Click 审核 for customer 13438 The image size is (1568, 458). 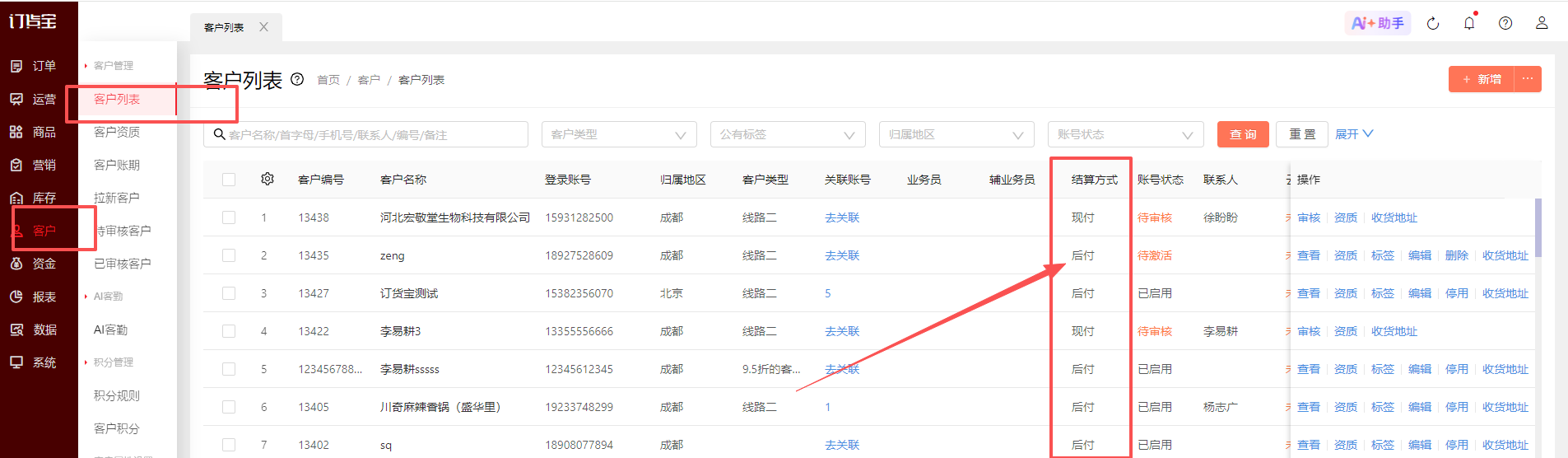pyautogui.click(x=1309, y=217)
